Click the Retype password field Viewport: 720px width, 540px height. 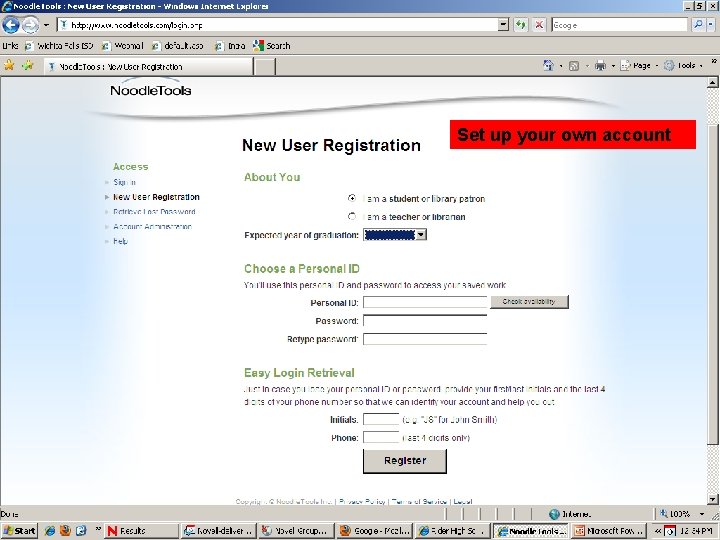425,339
